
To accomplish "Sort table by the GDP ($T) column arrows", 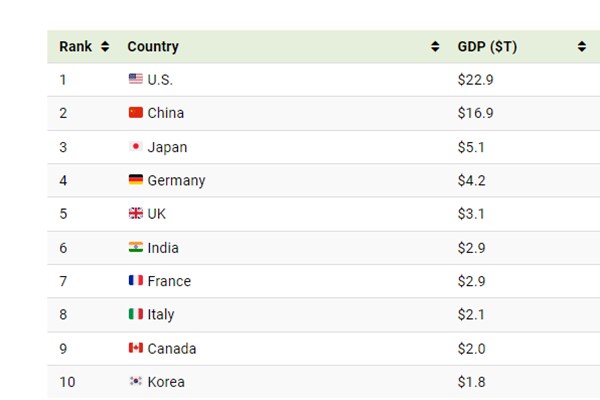I will tap(582, 47).
